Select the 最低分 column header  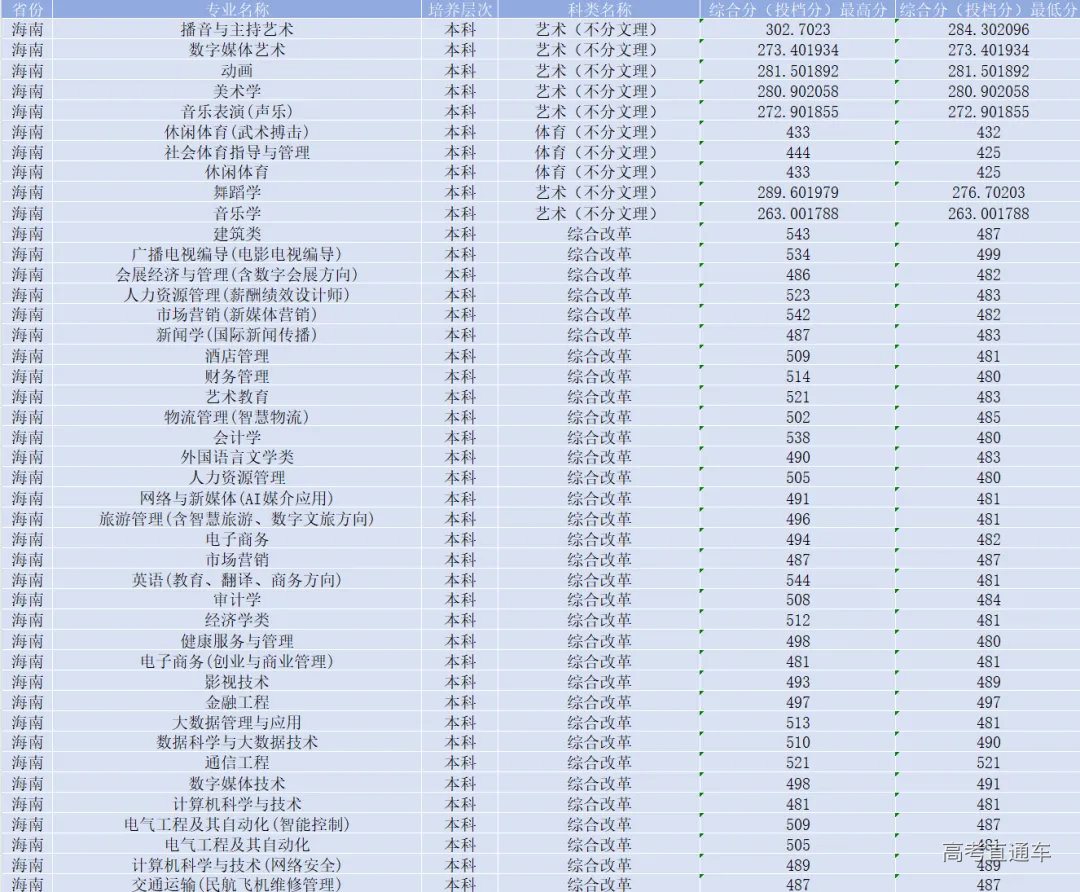tap(987, 9)
